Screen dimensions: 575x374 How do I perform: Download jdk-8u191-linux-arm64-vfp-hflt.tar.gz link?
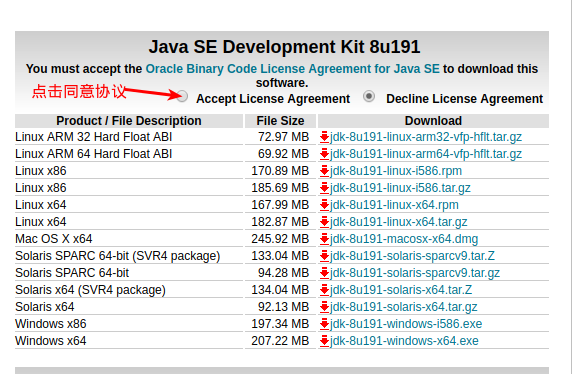(x=426, y=154)
